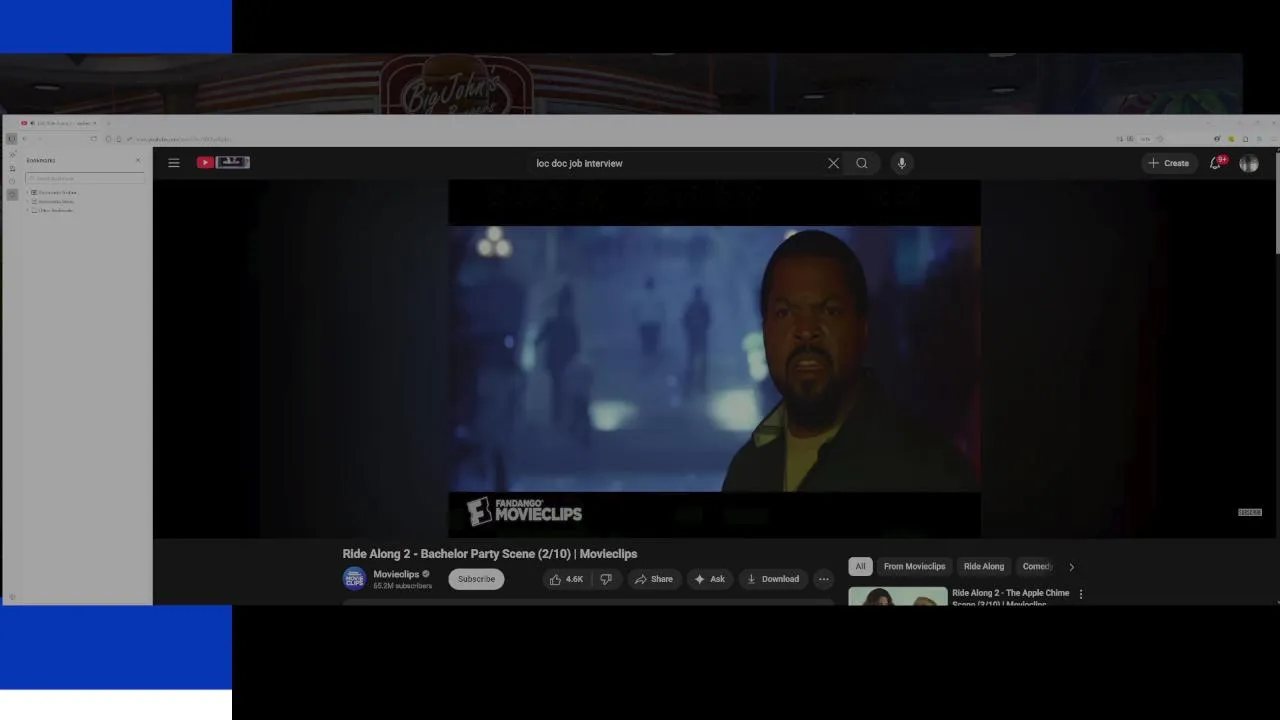
Task: Click the search box with 'loc doc job interview'
Action: pyautogui.click(x=675, y=163)
